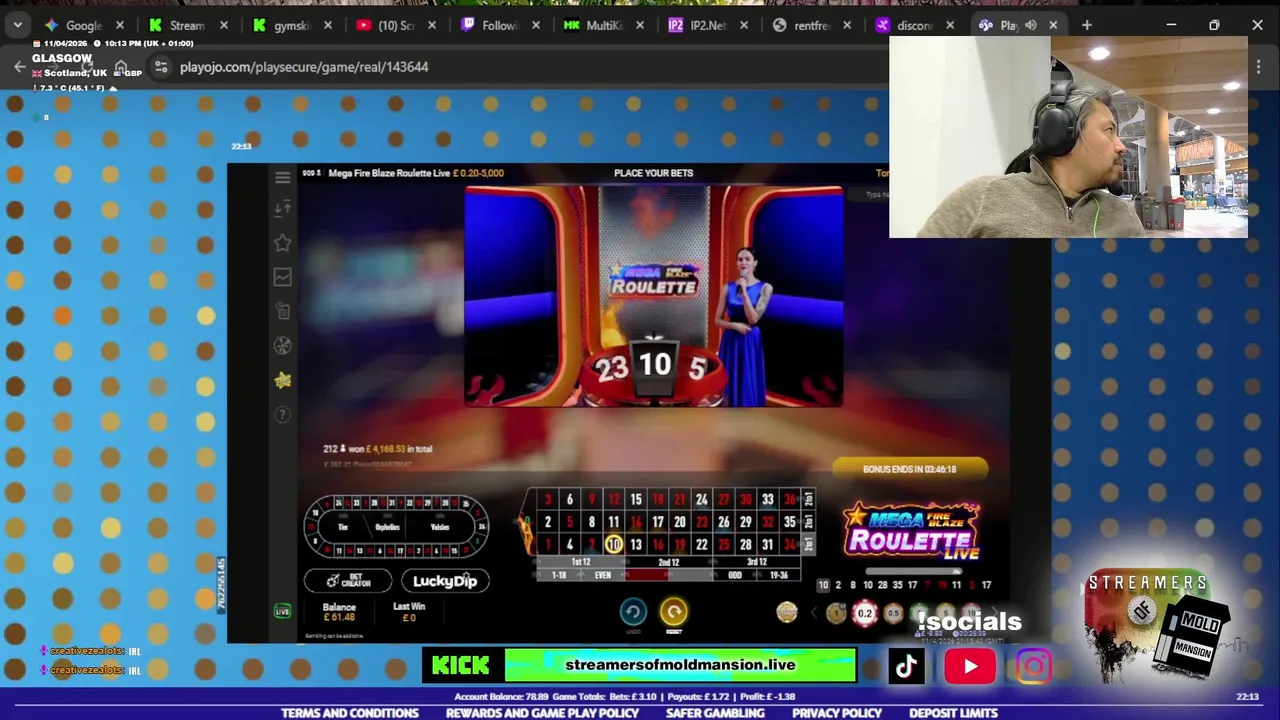Click the yellow Rebet circular button
The image size is (1280, 720).
click(674, 611)
